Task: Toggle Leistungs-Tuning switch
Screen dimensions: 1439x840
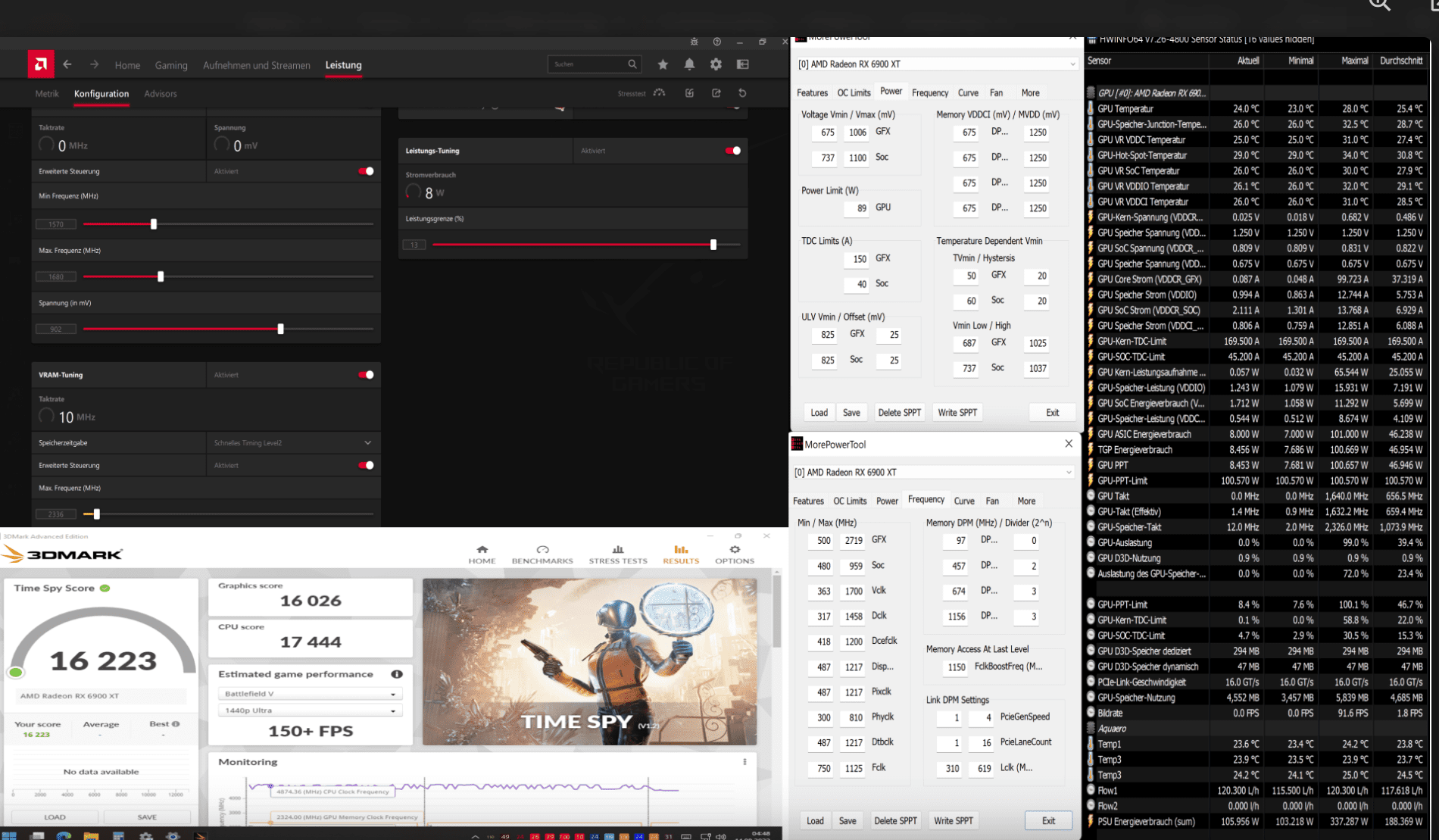Action: tap(732, 151)
